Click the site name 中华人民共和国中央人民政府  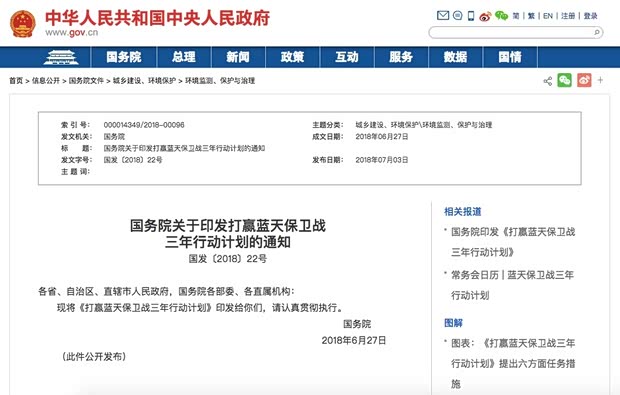(157, 18)
